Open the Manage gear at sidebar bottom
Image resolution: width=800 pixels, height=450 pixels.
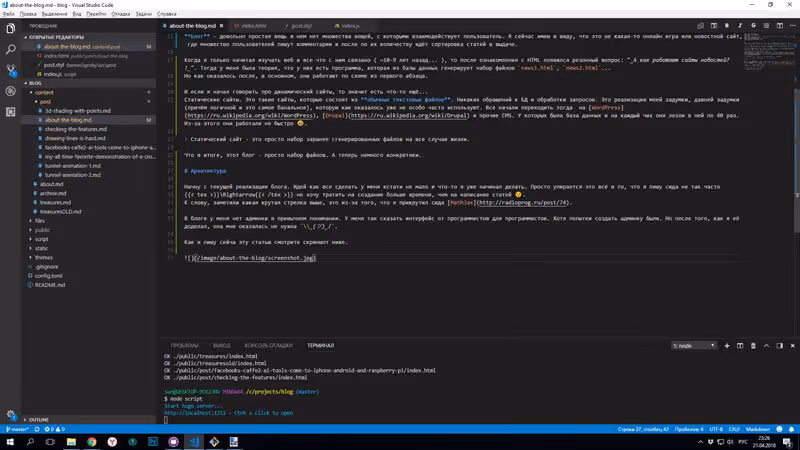[x=11, y=414]
